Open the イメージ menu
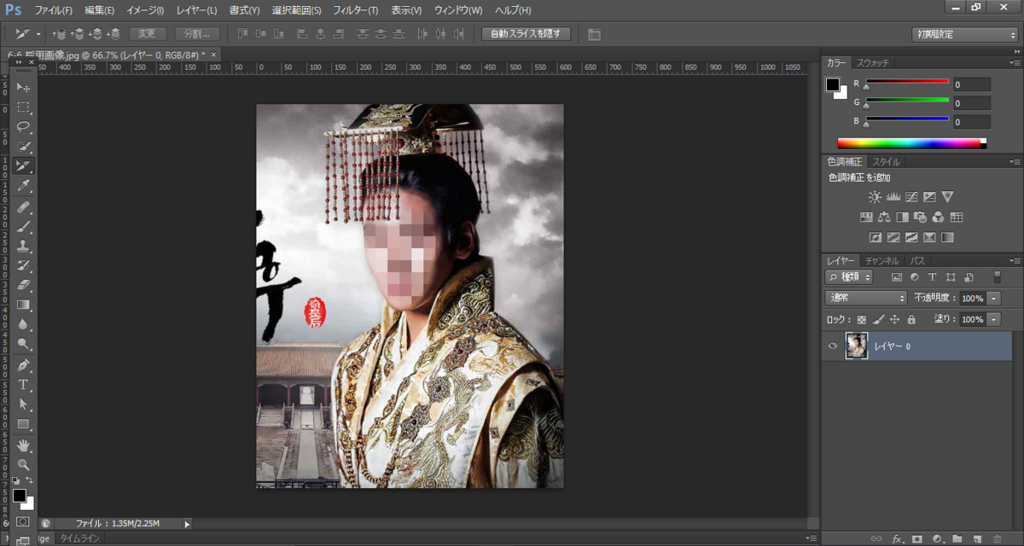The image size is (1024, 546). (x=145, y=10)
